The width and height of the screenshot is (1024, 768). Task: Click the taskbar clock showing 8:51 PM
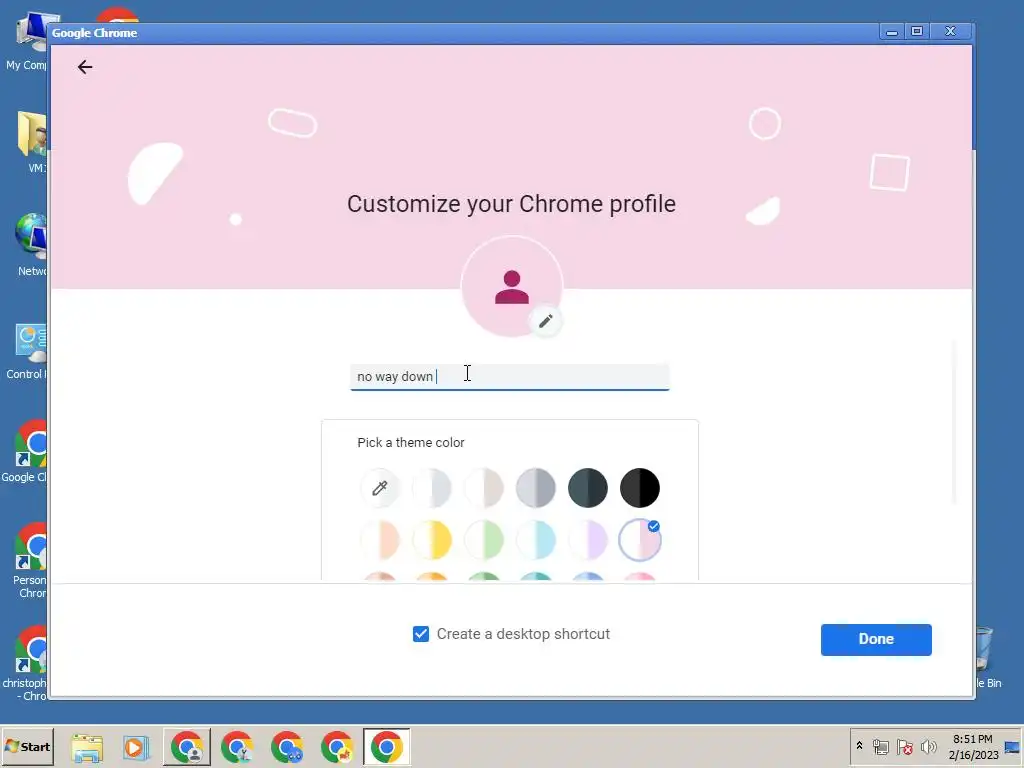pos(972,746)
